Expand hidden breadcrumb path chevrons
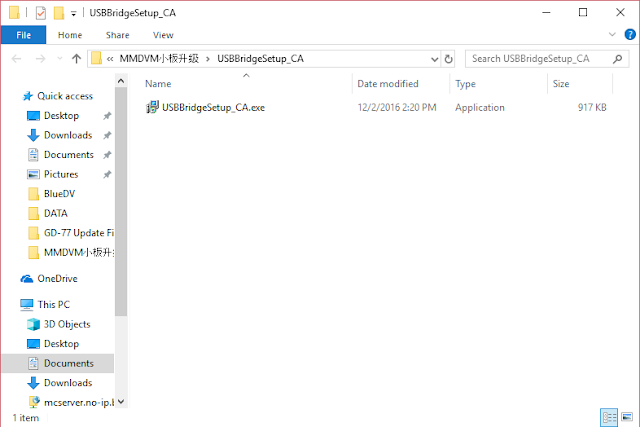Viewport: 640px width, 427px height. click(110, 59)
